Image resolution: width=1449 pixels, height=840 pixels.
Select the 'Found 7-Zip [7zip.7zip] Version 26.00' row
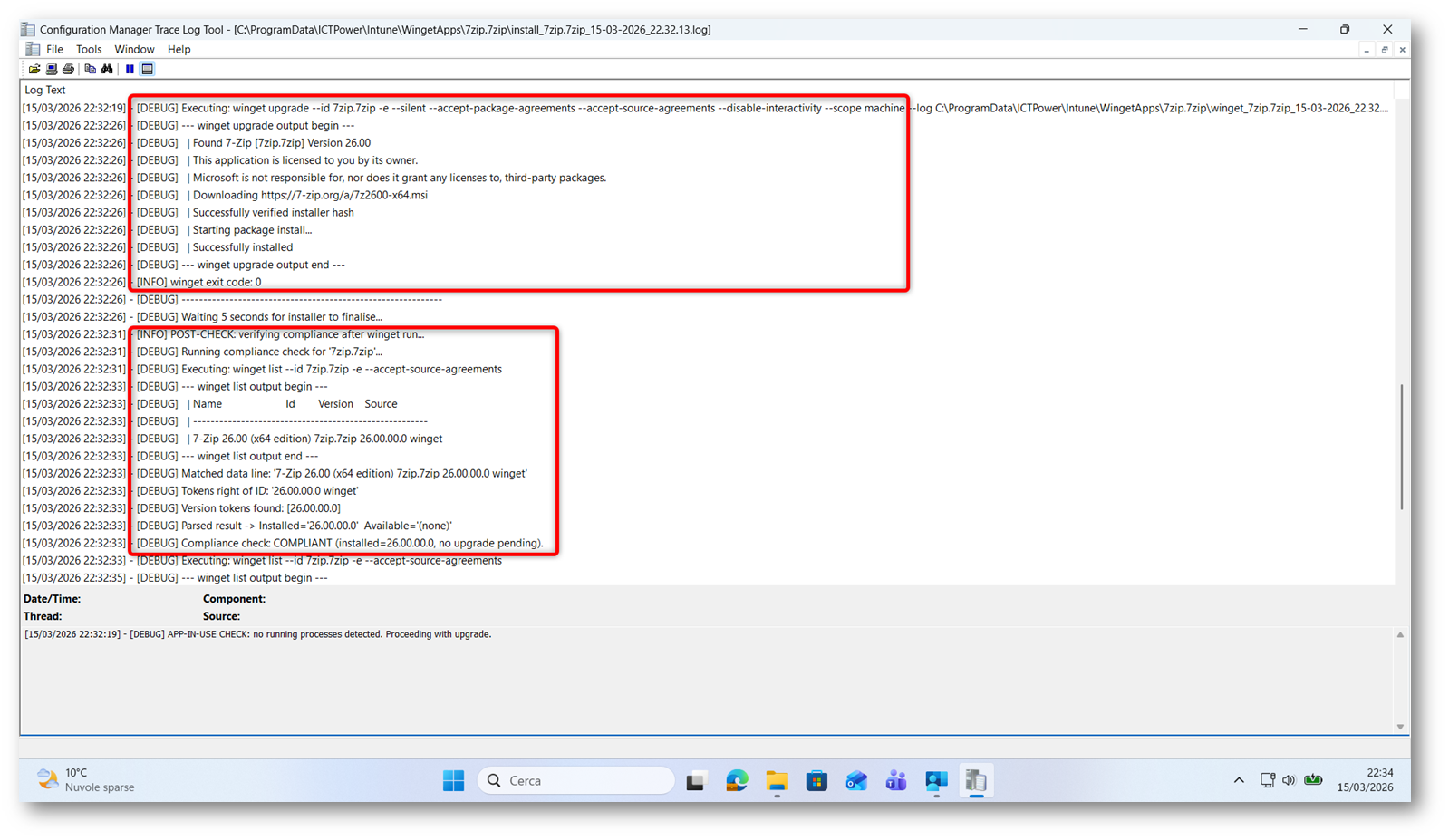(x=707, y=143)
